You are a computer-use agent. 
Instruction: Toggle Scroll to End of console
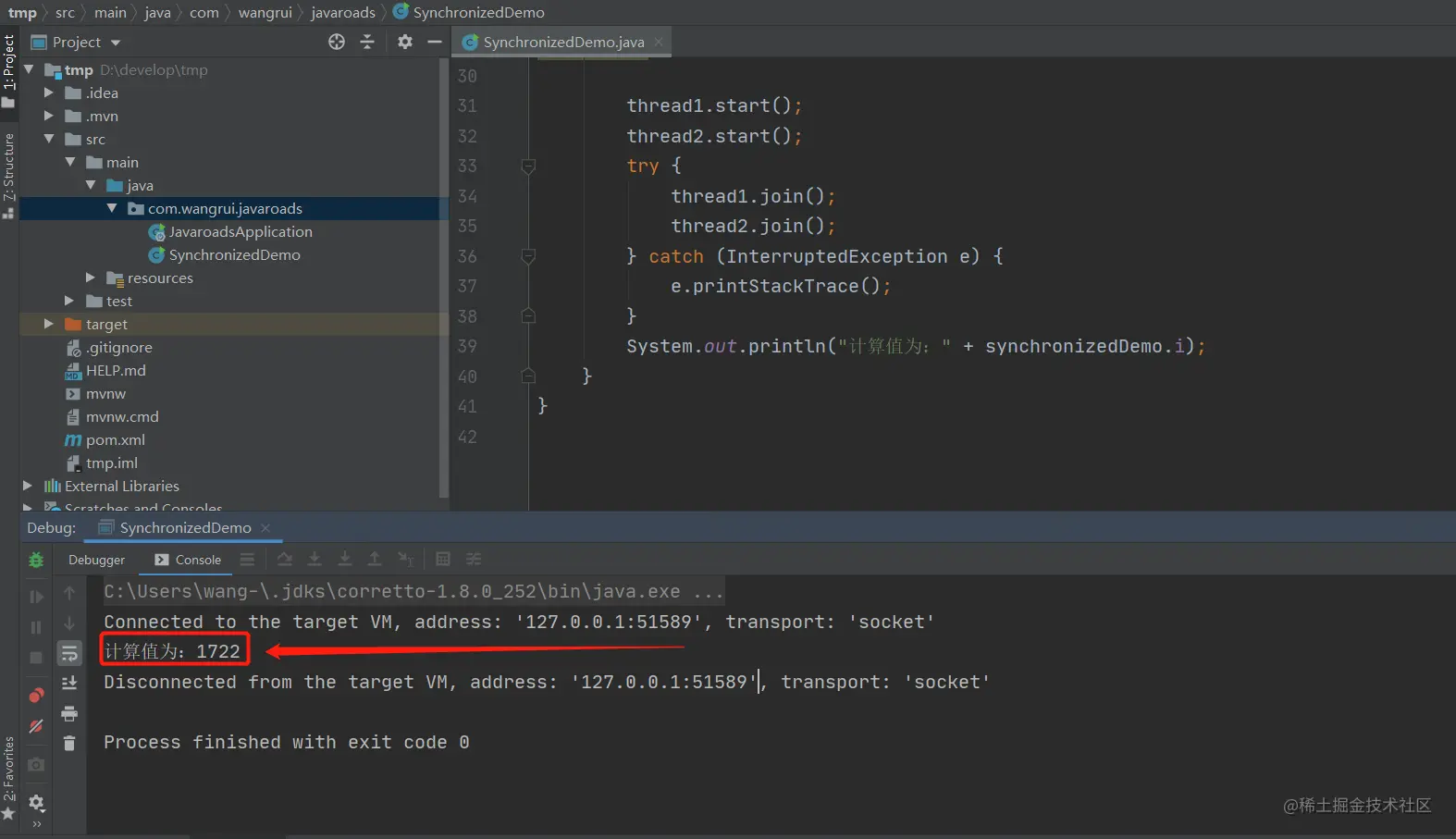[69, 683]
